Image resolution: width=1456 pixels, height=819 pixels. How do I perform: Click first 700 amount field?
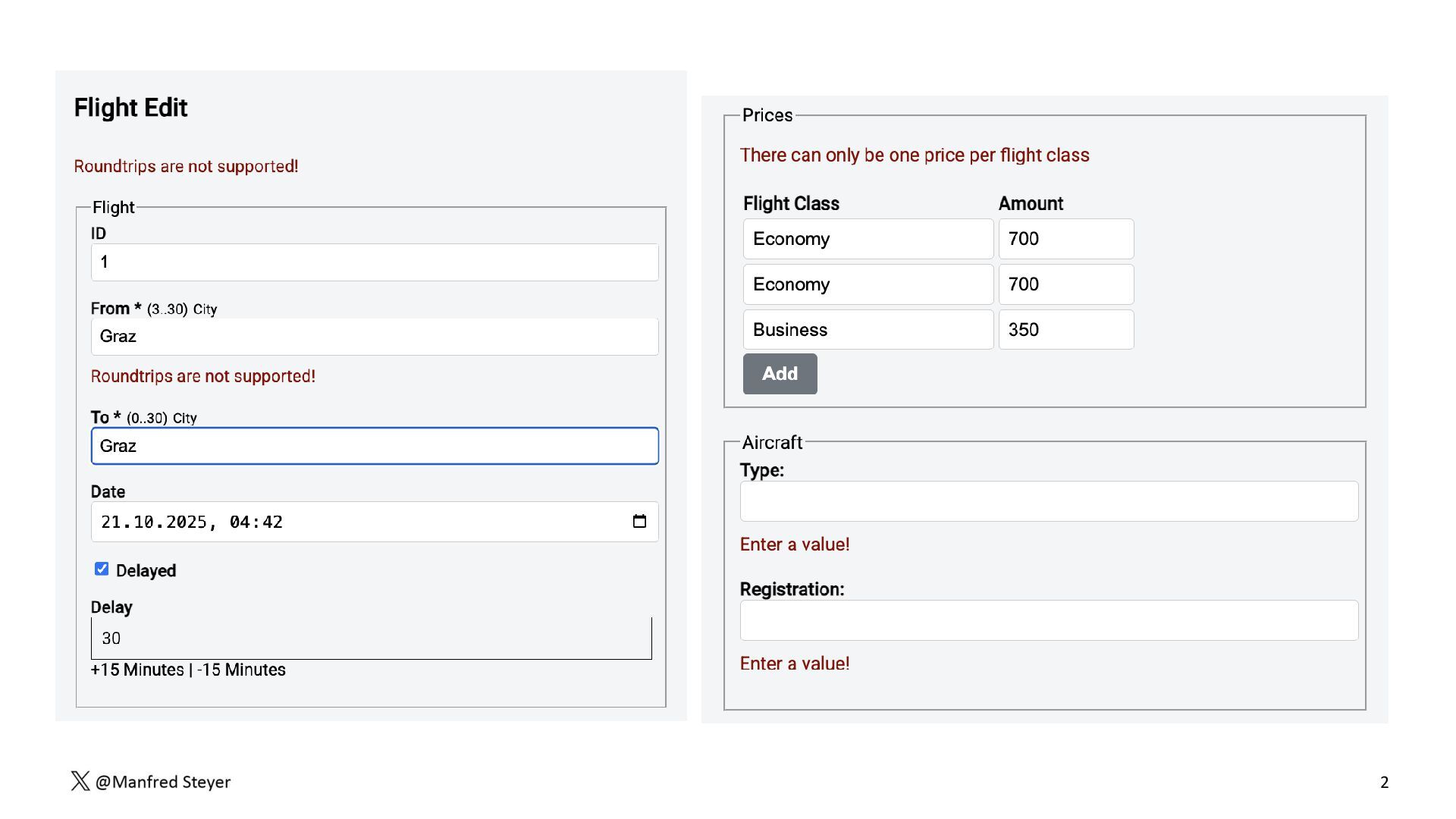coord(1065,239)
